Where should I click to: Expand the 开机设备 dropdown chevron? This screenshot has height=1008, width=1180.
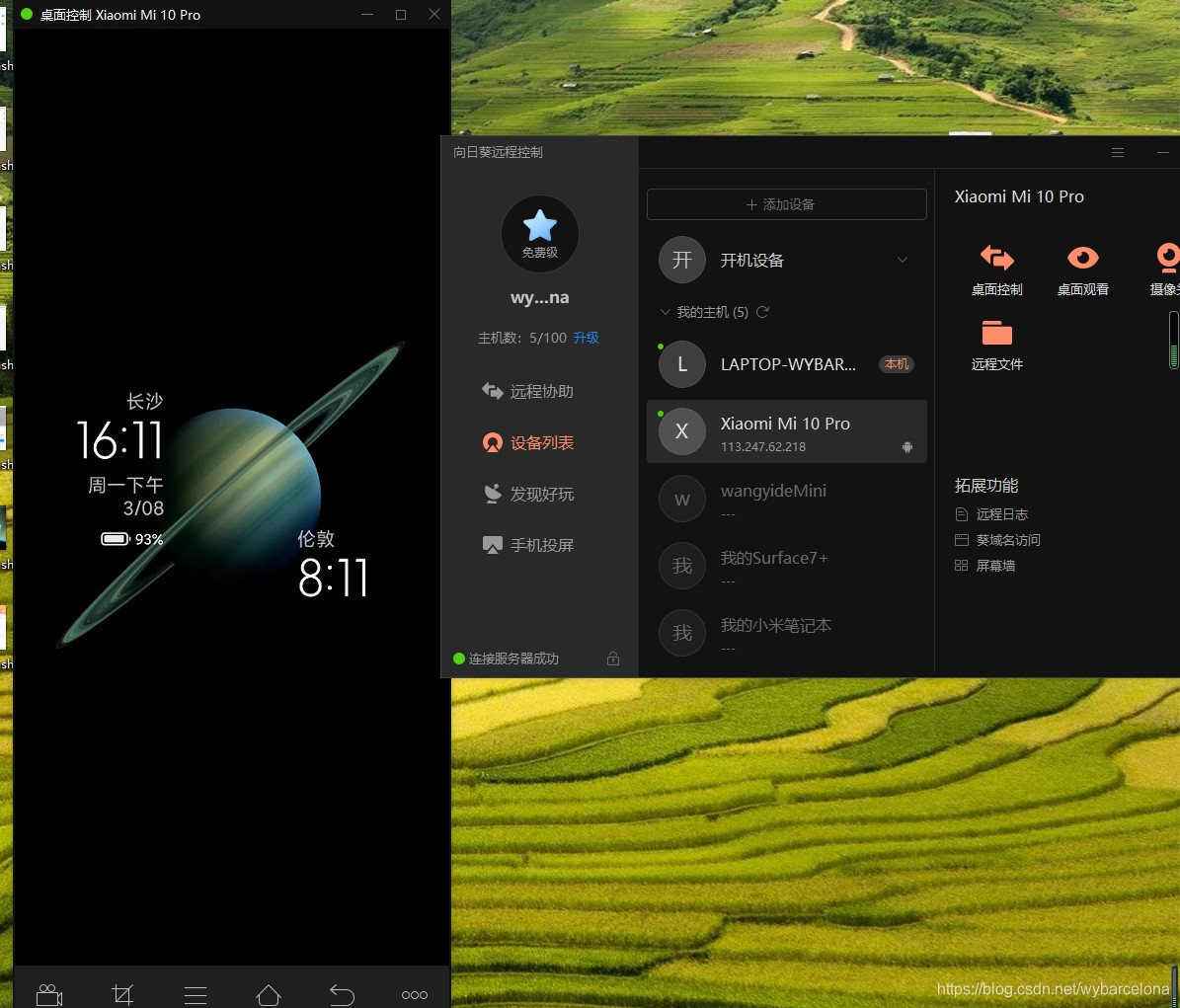(x=903, y=260)
